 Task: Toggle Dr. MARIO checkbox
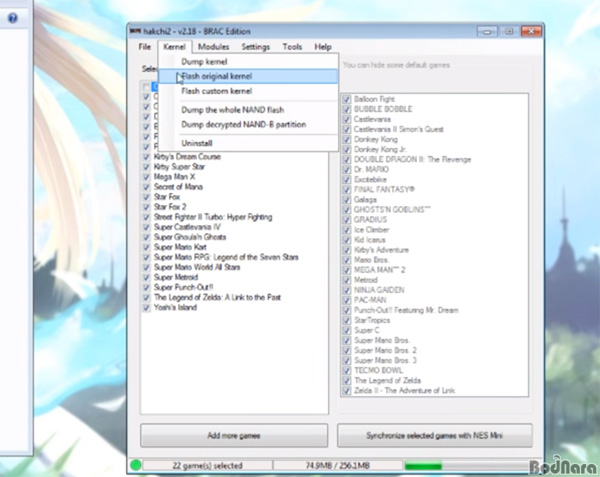[x=347, y=169]
